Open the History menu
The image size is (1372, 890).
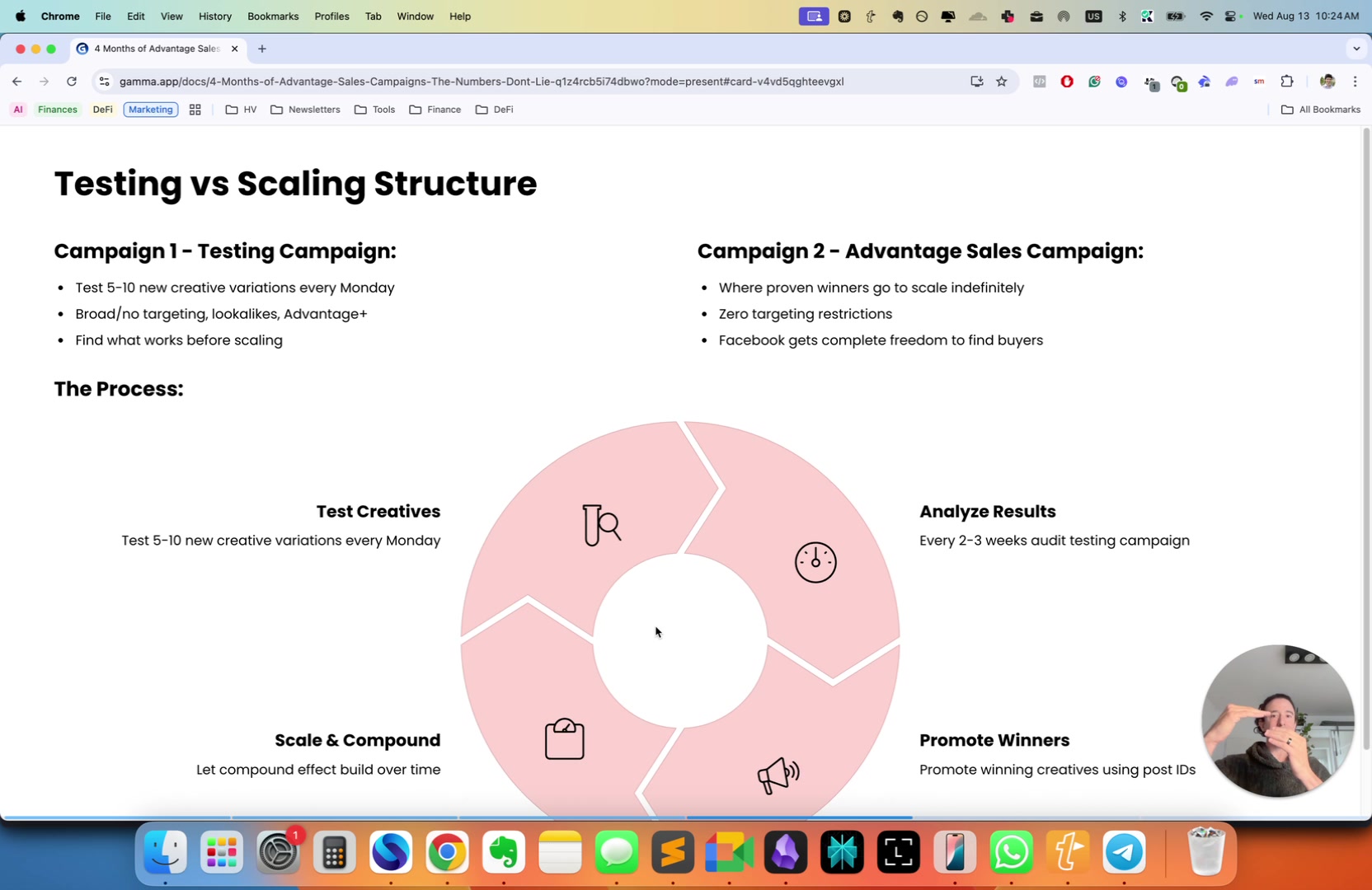(214, 16)
